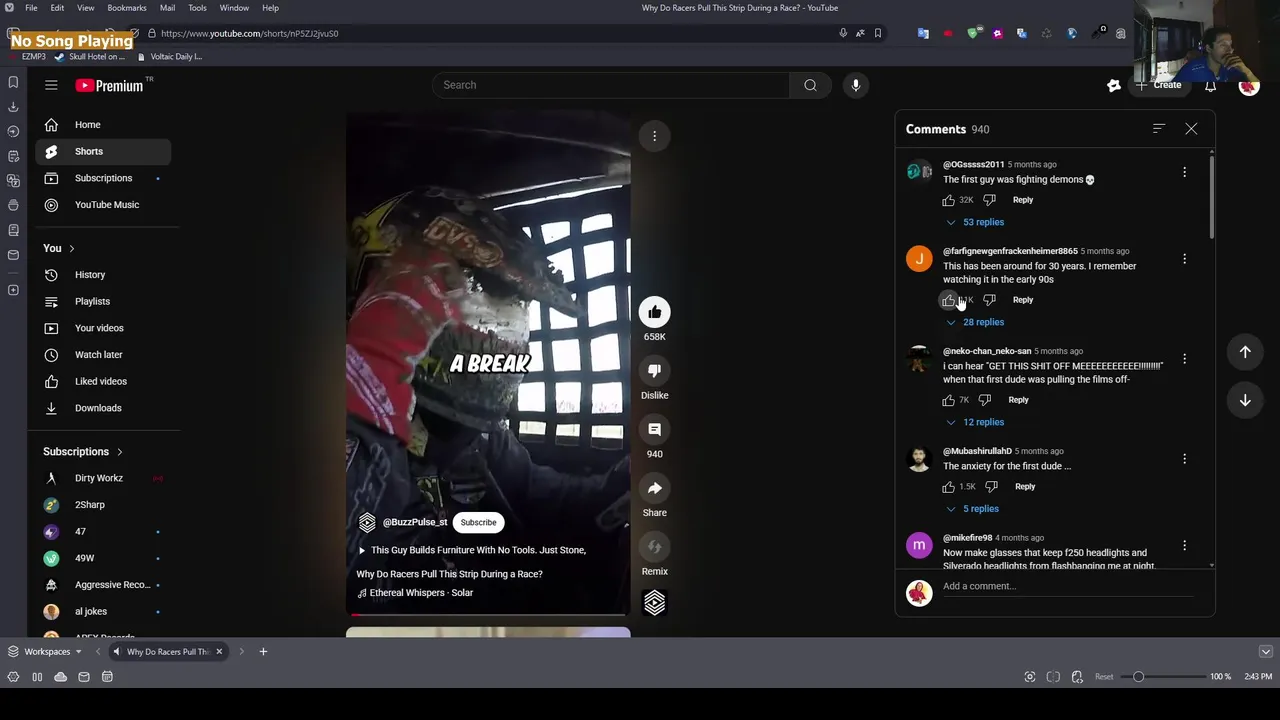This screenshot has height=720, width=1280.
Task: Open YouTube Music in the sidebar
Action: [103, 205]
